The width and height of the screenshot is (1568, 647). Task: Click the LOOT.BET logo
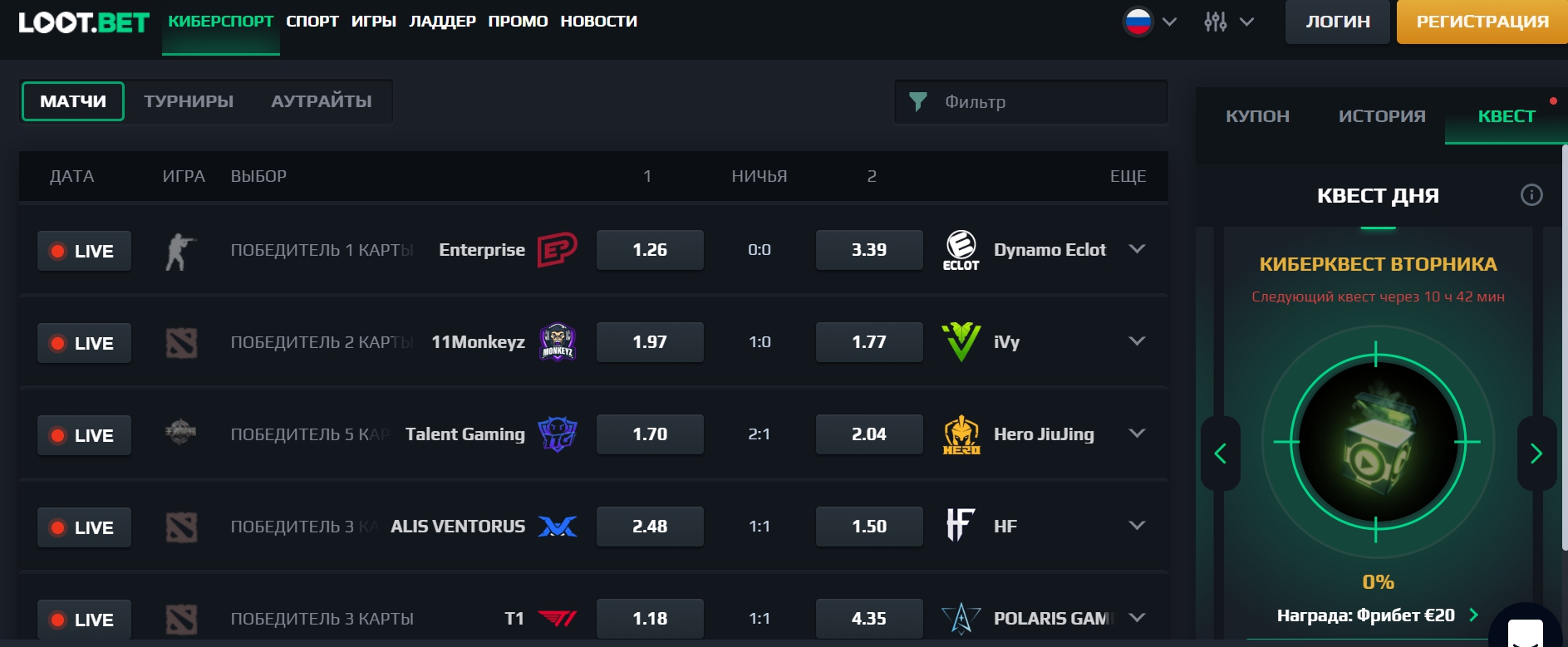coord(84,22)
